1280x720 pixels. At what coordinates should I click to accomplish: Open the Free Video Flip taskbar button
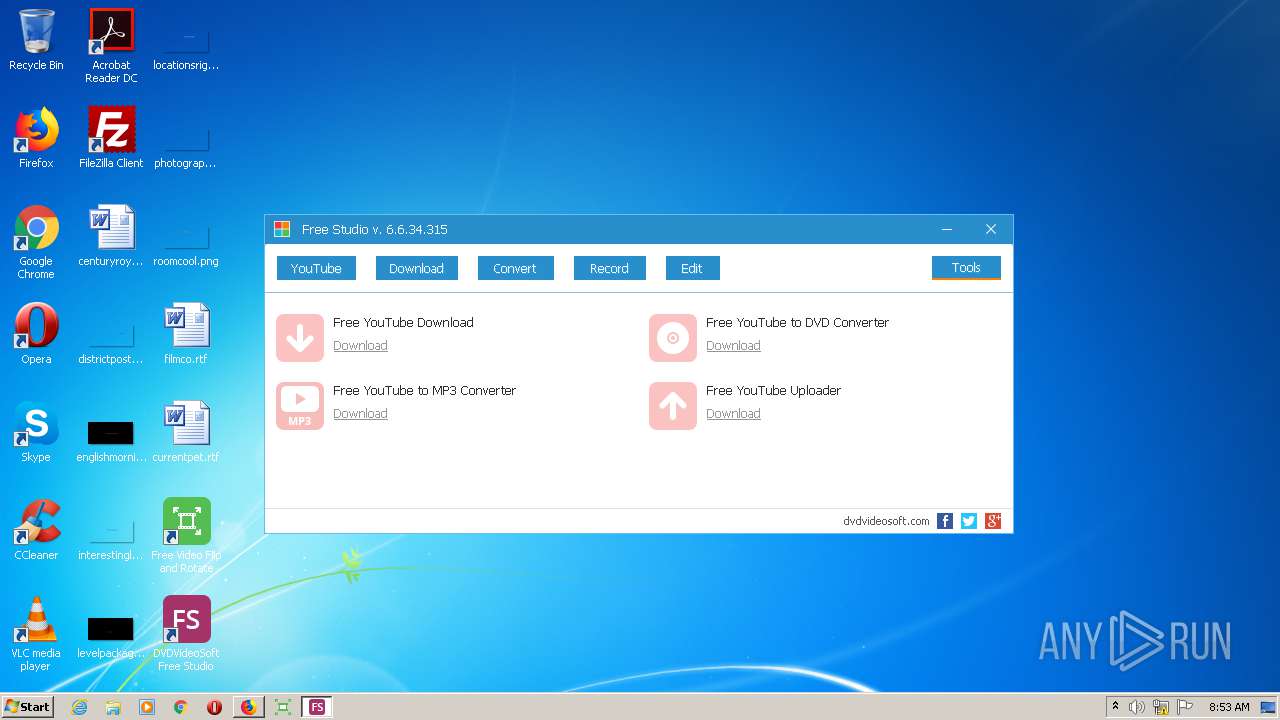283,707
